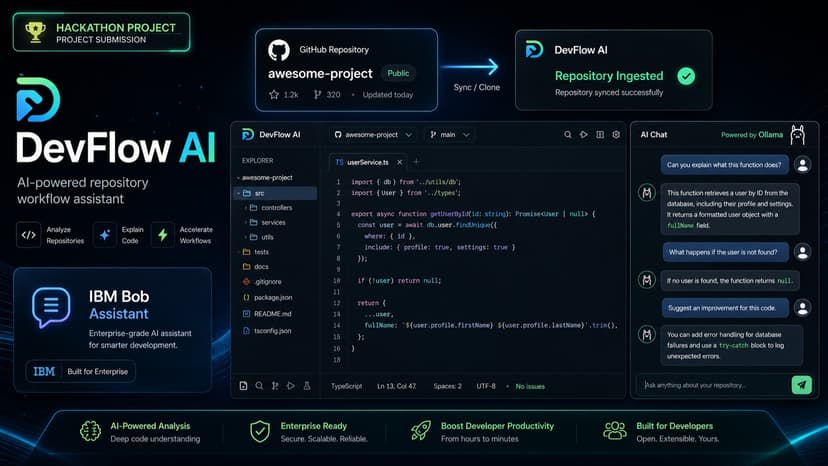Open the split layout icon in IDE header

click(600, 135)
